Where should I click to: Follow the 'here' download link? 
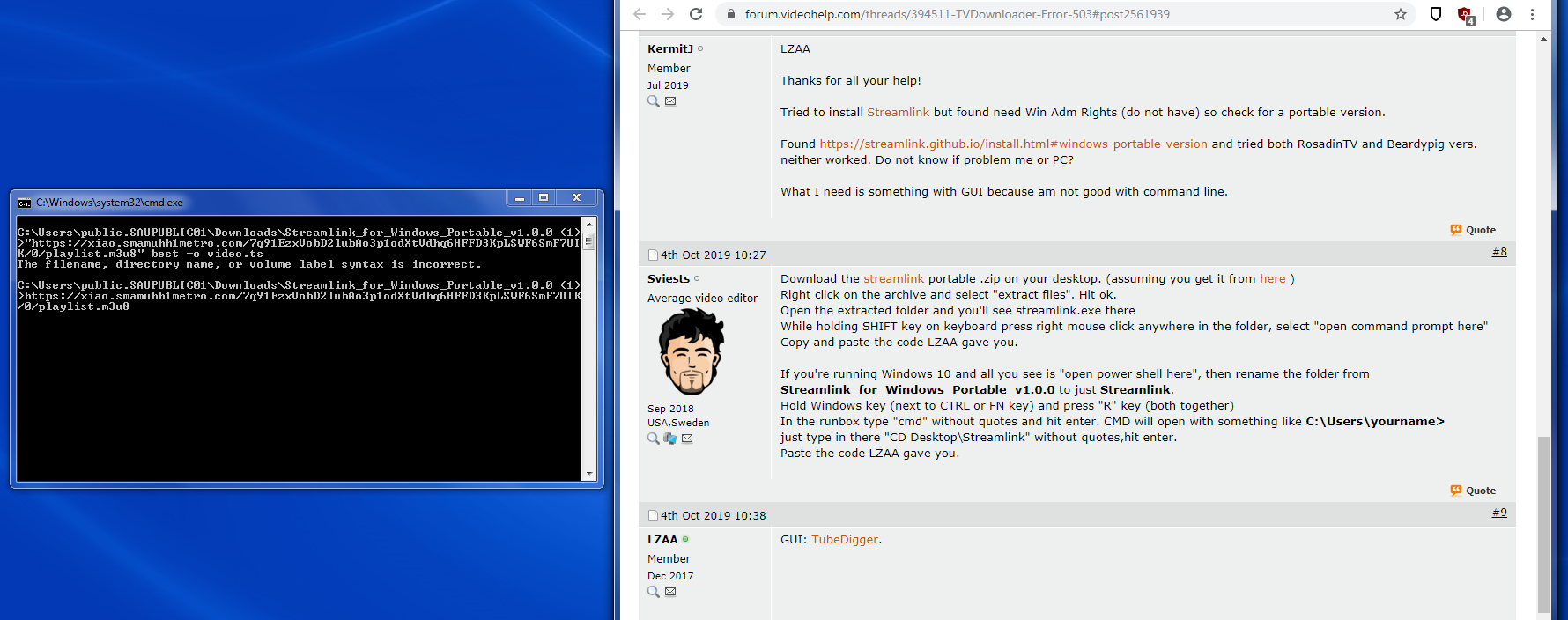pyautogui.click(x=1273, y=279)
